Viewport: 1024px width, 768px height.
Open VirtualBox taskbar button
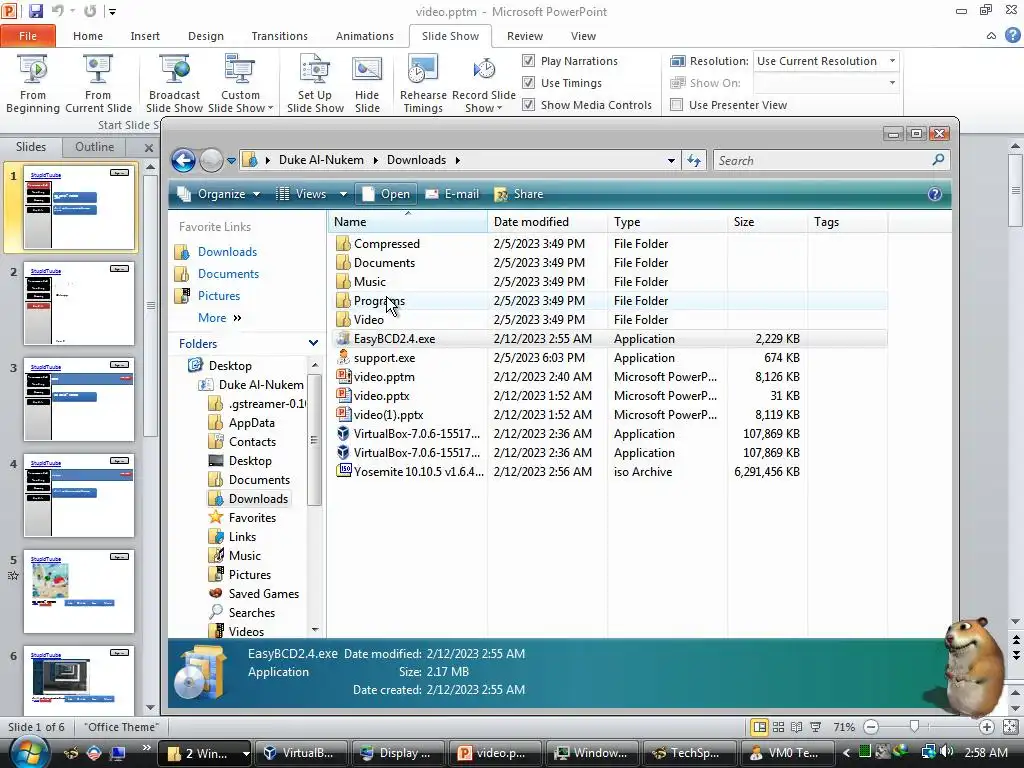click(x=299, y=753)
